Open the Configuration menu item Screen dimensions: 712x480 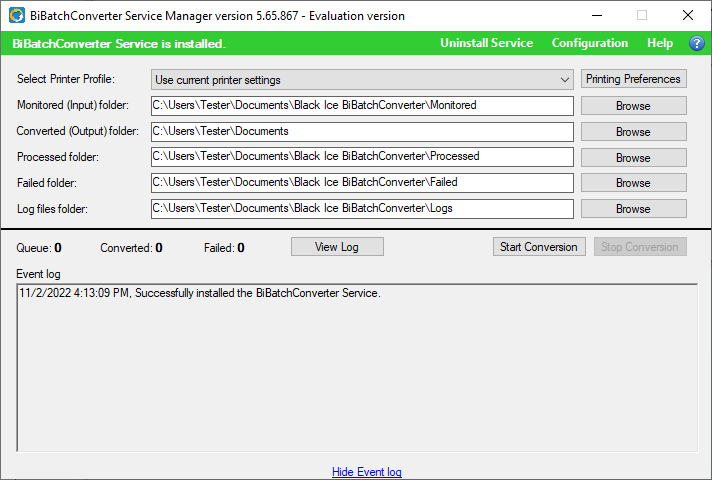click(589, 43)
